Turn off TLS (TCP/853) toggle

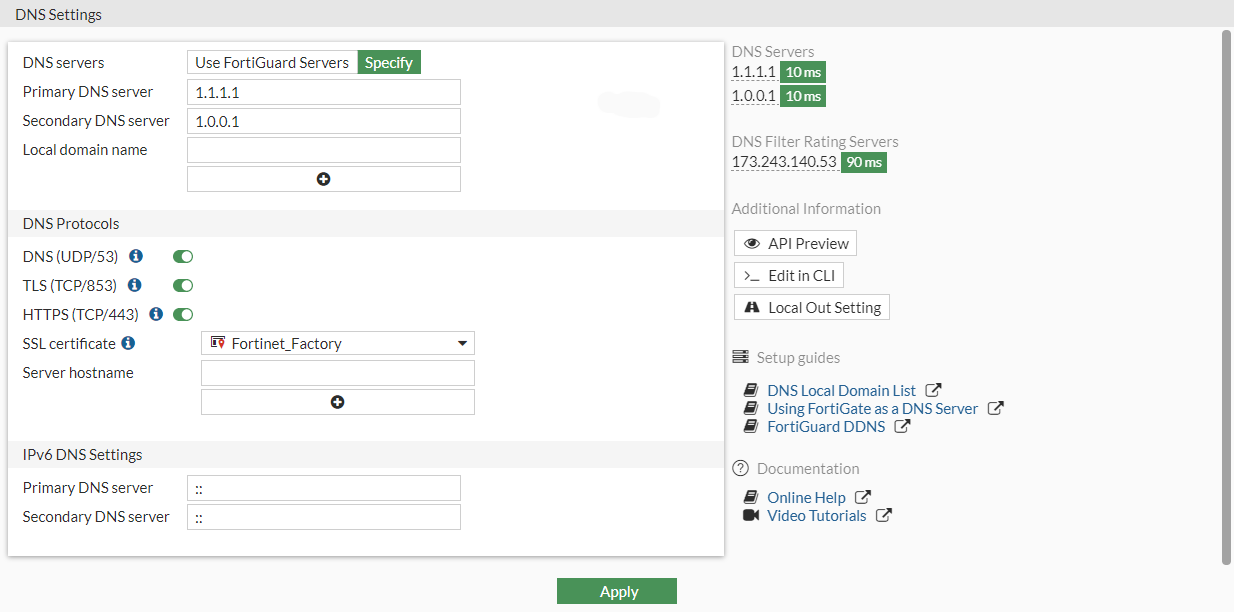pyautogui.click(x=183, y=286)
